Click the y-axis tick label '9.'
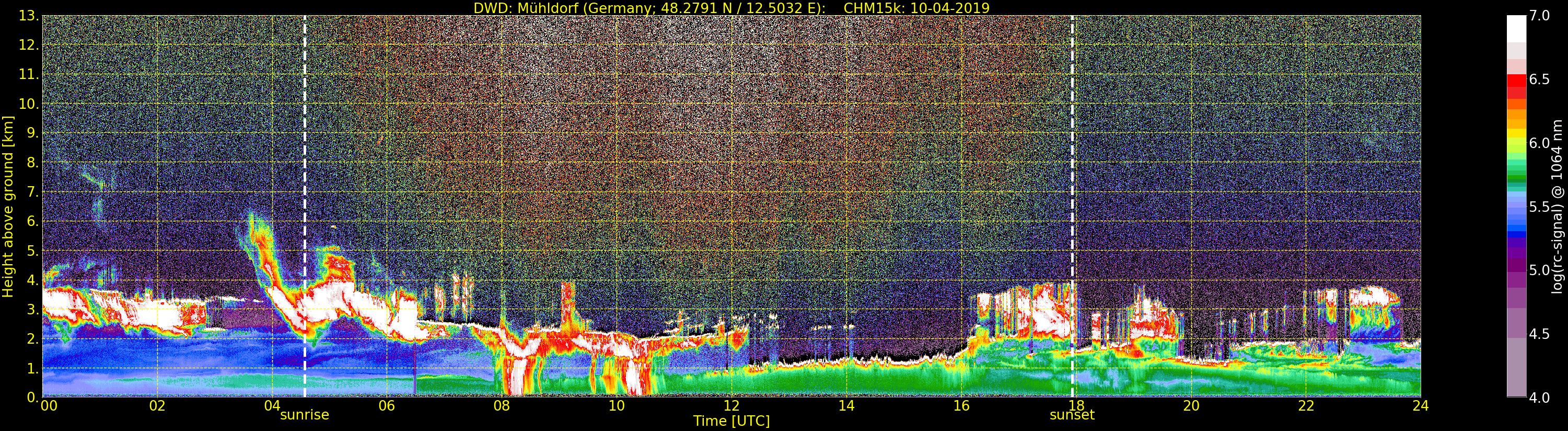Viewport: 1568px width, 431px height. point(32,133)
